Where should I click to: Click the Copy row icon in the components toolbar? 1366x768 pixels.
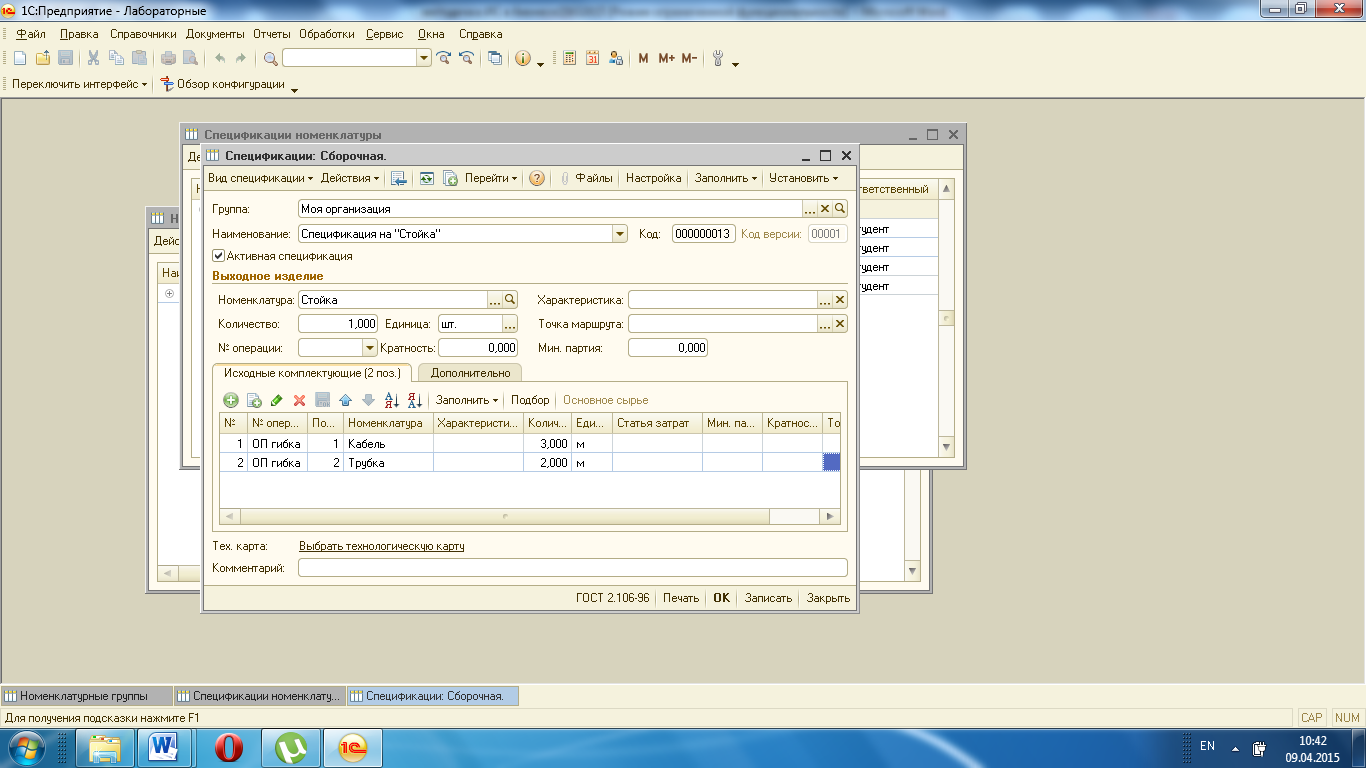tap(254, 400)
